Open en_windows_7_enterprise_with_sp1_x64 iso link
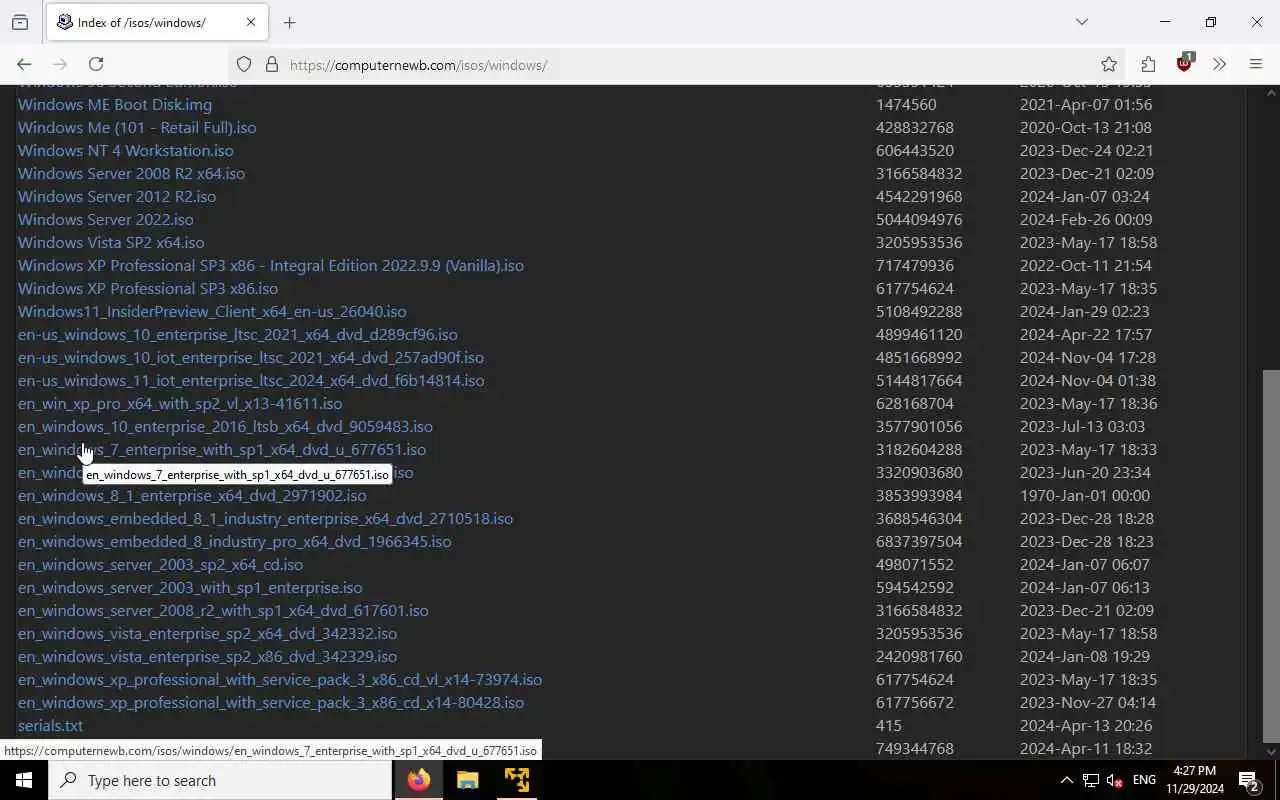The image size is (1280, 800). tap(222, 449)
